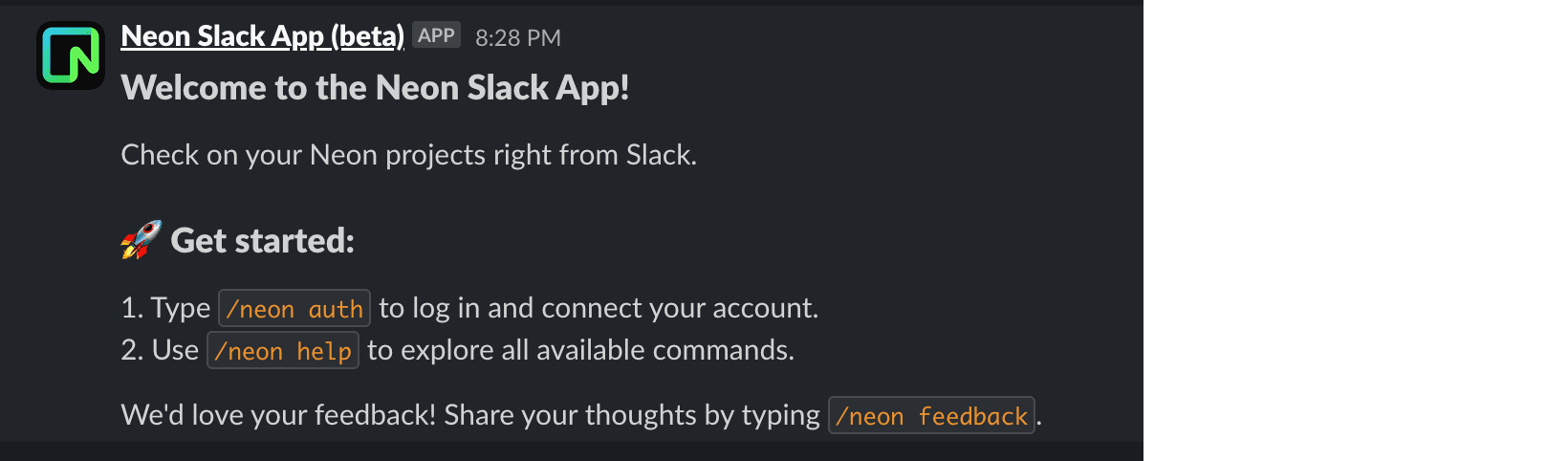
Task: Click the Get started heading text
Action: coord(262,241)
